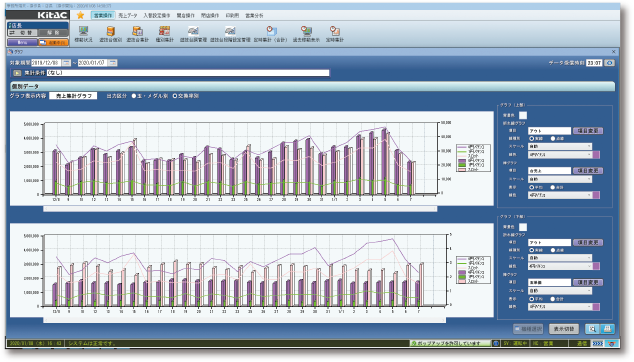Open the 売上データ menu tab
Image resolution: width=634 pixels, height=362 pixels.
point(128,15)
